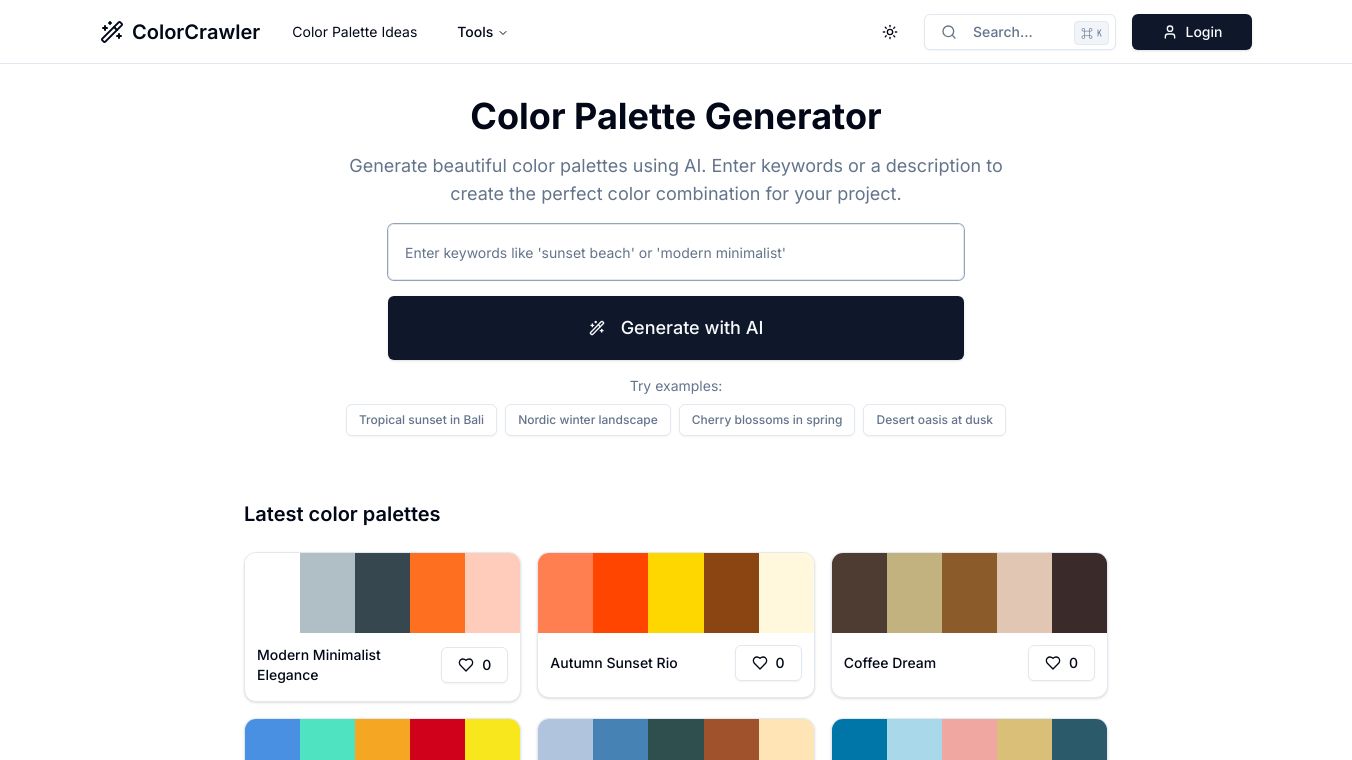Click the ColorCrawler home link text

[196, 32]
